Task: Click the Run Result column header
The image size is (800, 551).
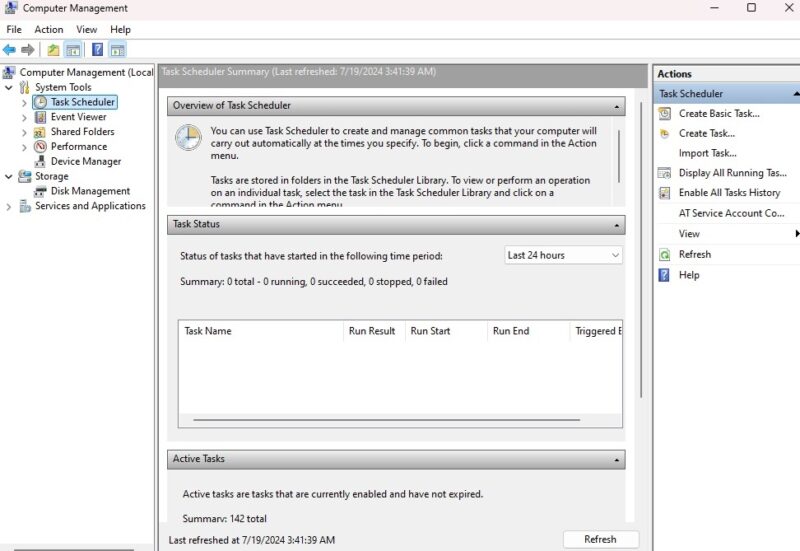Action: (x=374, y=331)
